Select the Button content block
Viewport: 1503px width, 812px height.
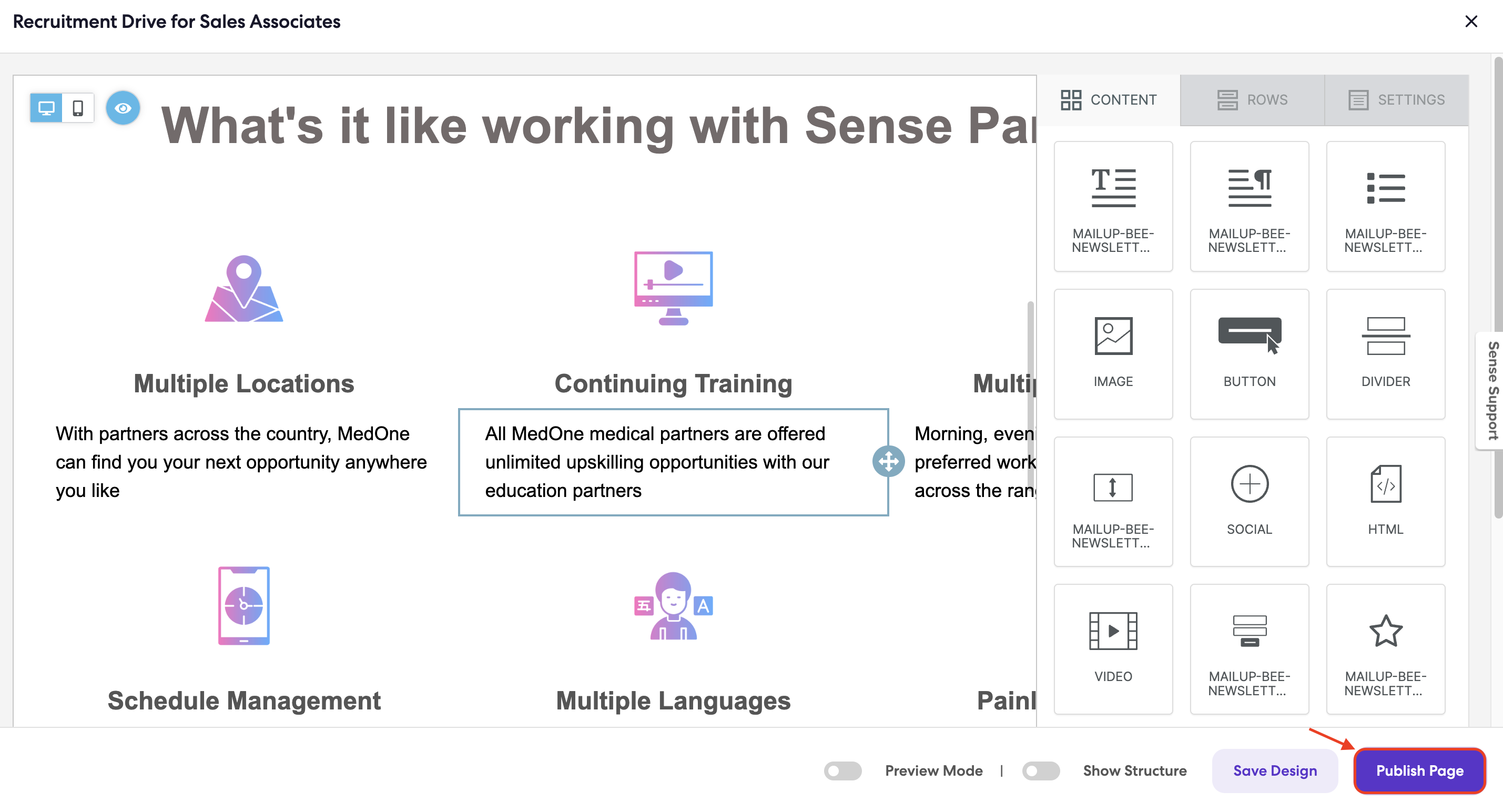click(x=1249, y=353)
